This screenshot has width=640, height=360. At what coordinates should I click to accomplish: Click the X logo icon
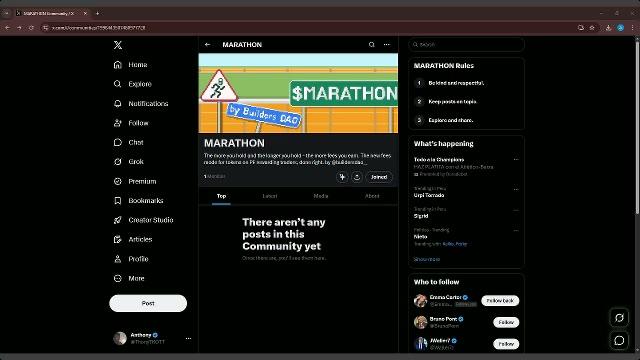[118, 45]
